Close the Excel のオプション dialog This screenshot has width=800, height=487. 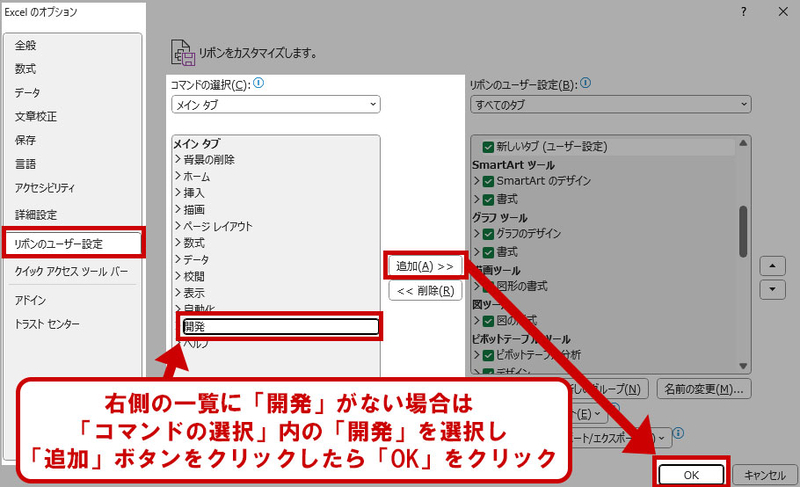[783, 12]
